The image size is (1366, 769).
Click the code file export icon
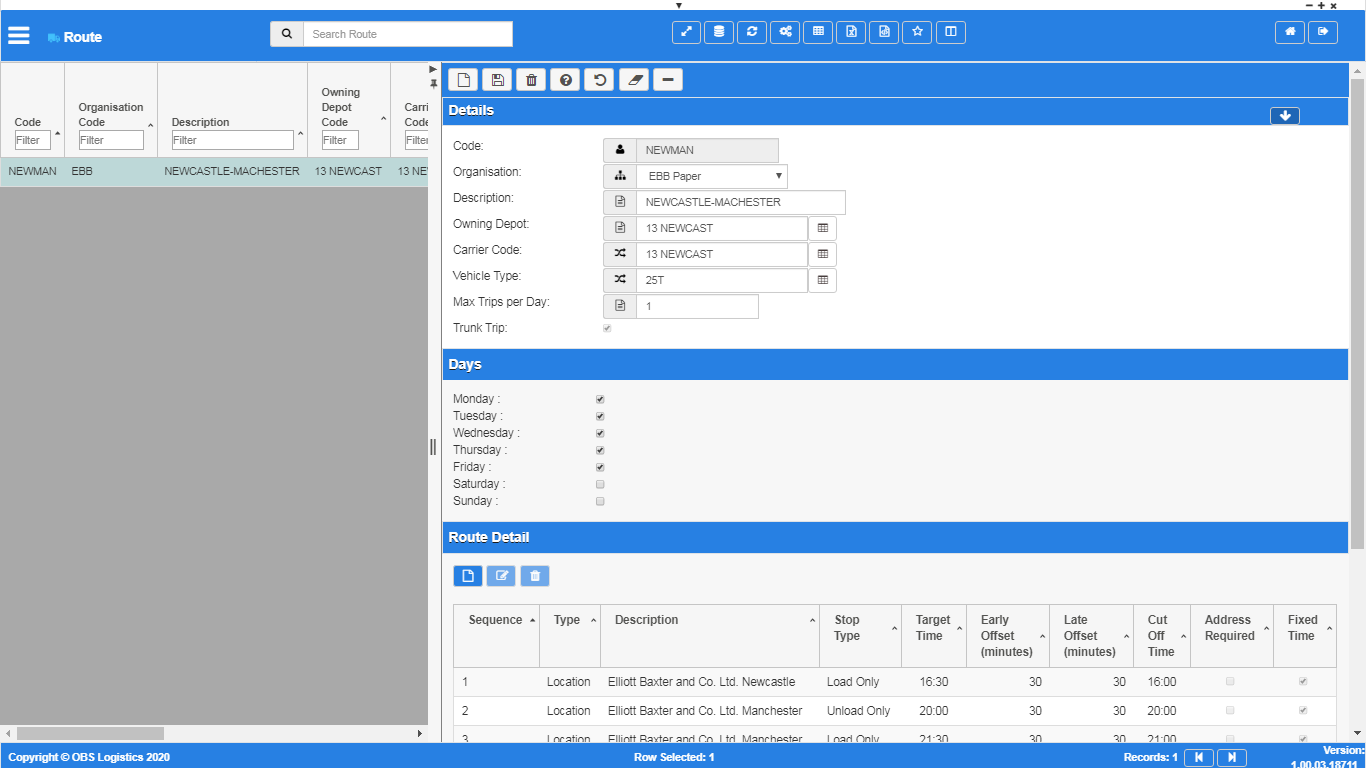point(884,32)
